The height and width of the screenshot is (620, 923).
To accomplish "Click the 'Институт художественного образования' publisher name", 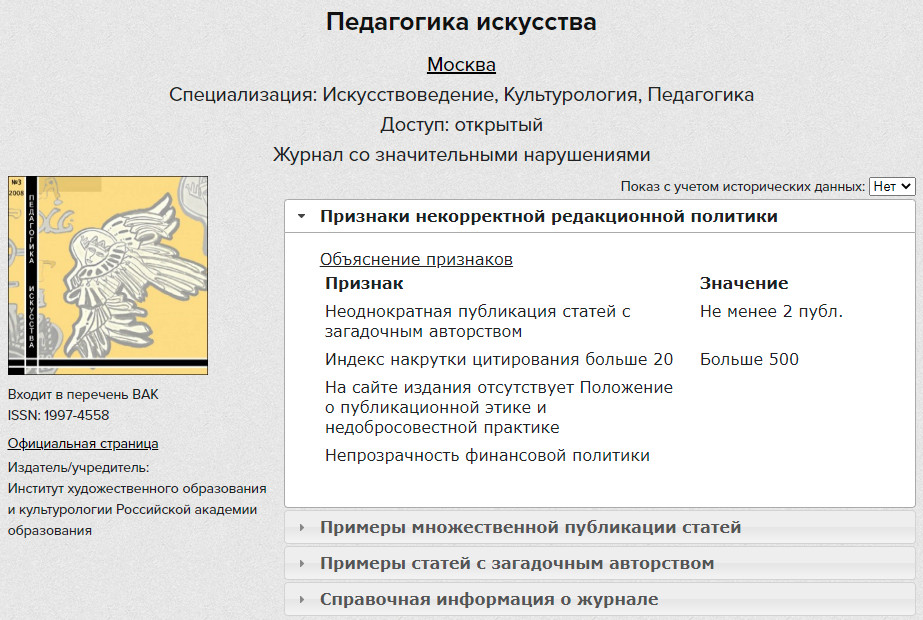I will tap(137, 509).
